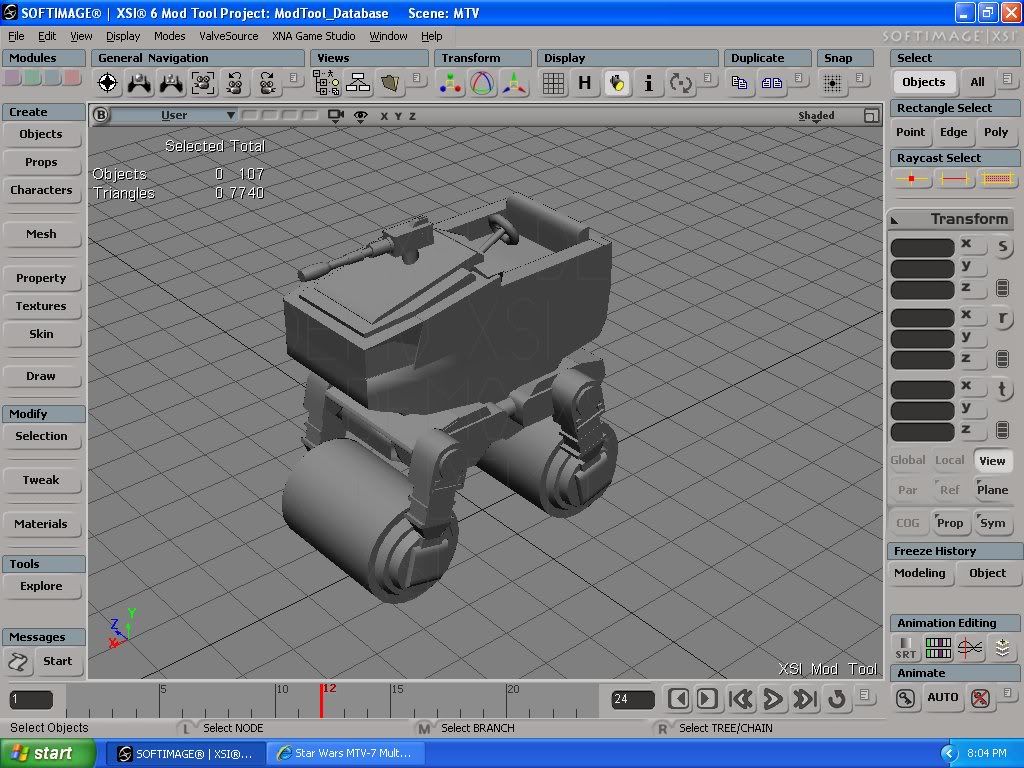
Task: Click the Materials button
Action: pyautogui.click(x=41, y=524)
